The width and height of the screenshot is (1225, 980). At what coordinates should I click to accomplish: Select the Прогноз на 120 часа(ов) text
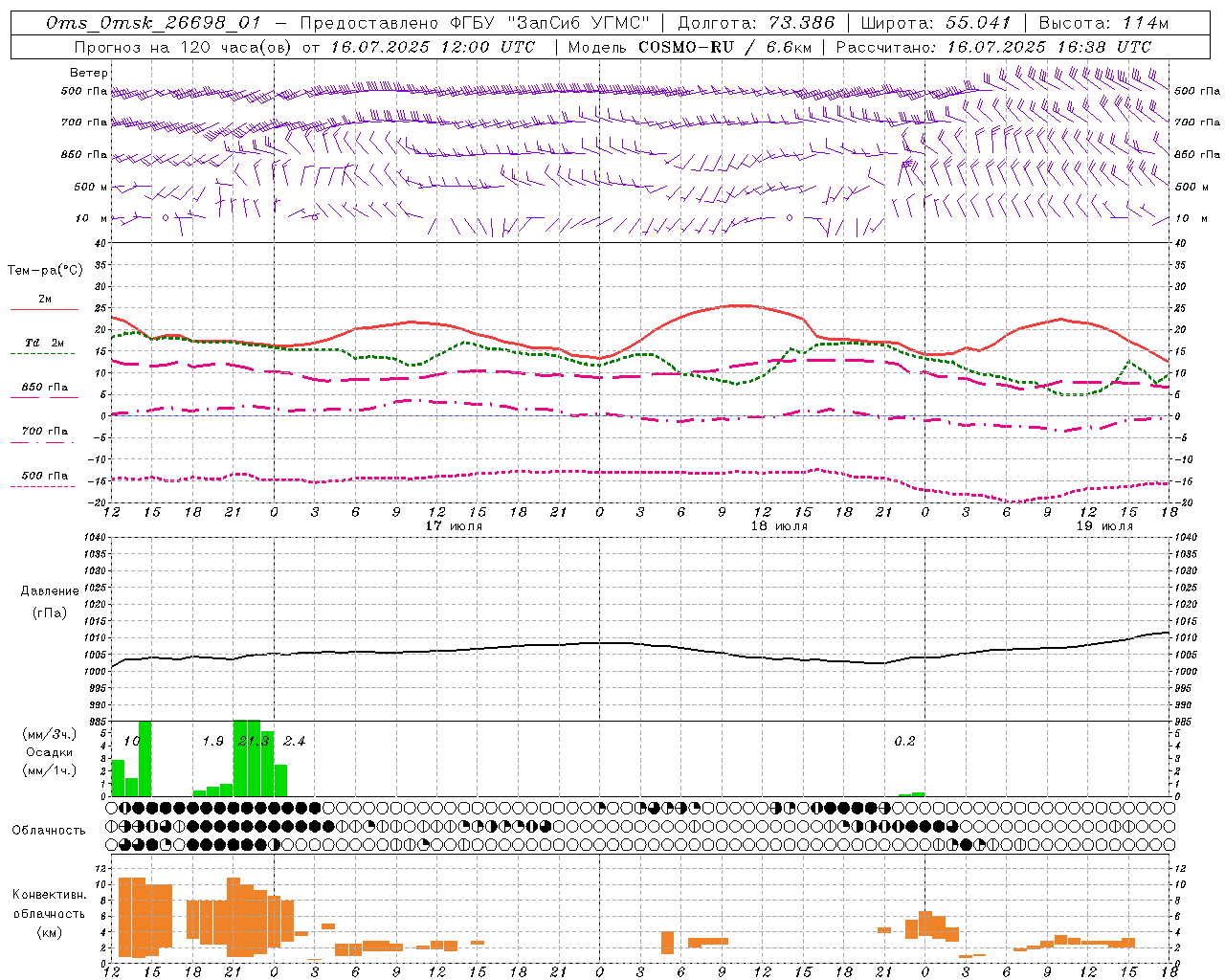(x=183, y=47)
